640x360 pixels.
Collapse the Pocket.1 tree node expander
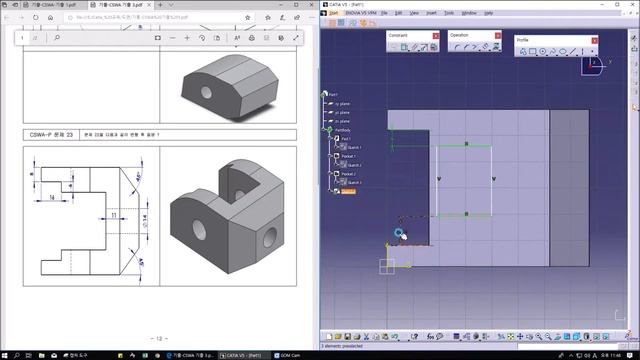pyautogui.click(x=330, y=156)
